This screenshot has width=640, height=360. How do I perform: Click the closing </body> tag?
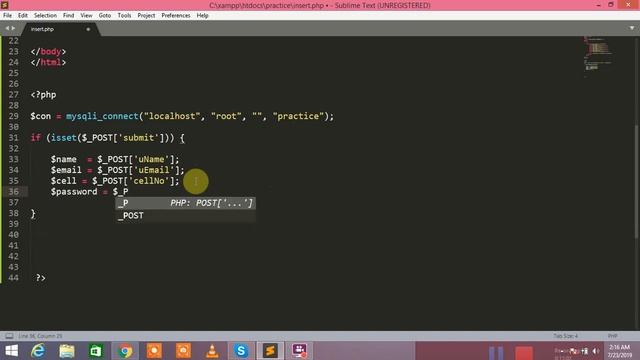(48, 51)
